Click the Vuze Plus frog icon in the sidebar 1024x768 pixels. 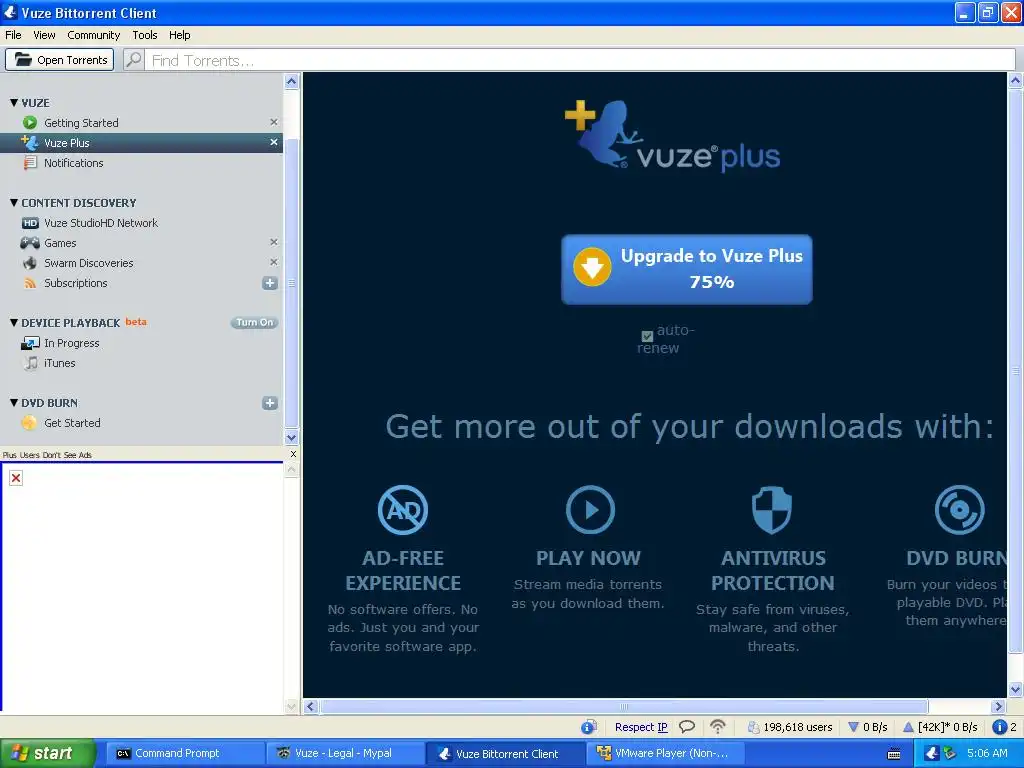tap(29, 142)
